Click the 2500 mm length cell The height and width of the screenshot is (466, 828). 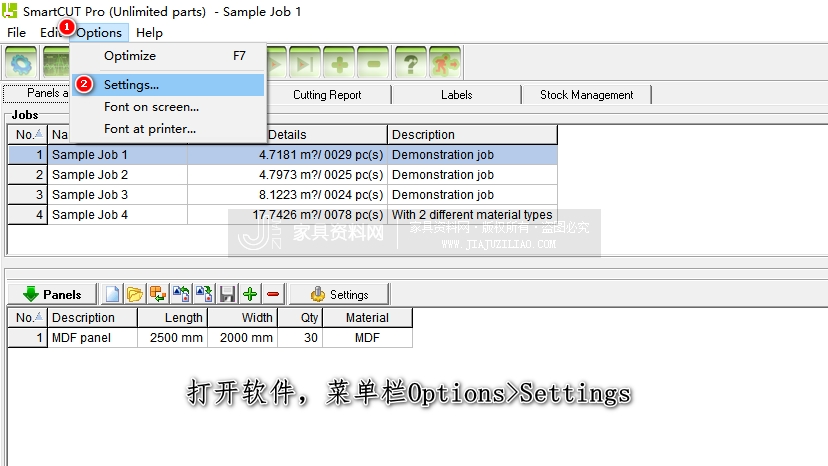(173, 338)
